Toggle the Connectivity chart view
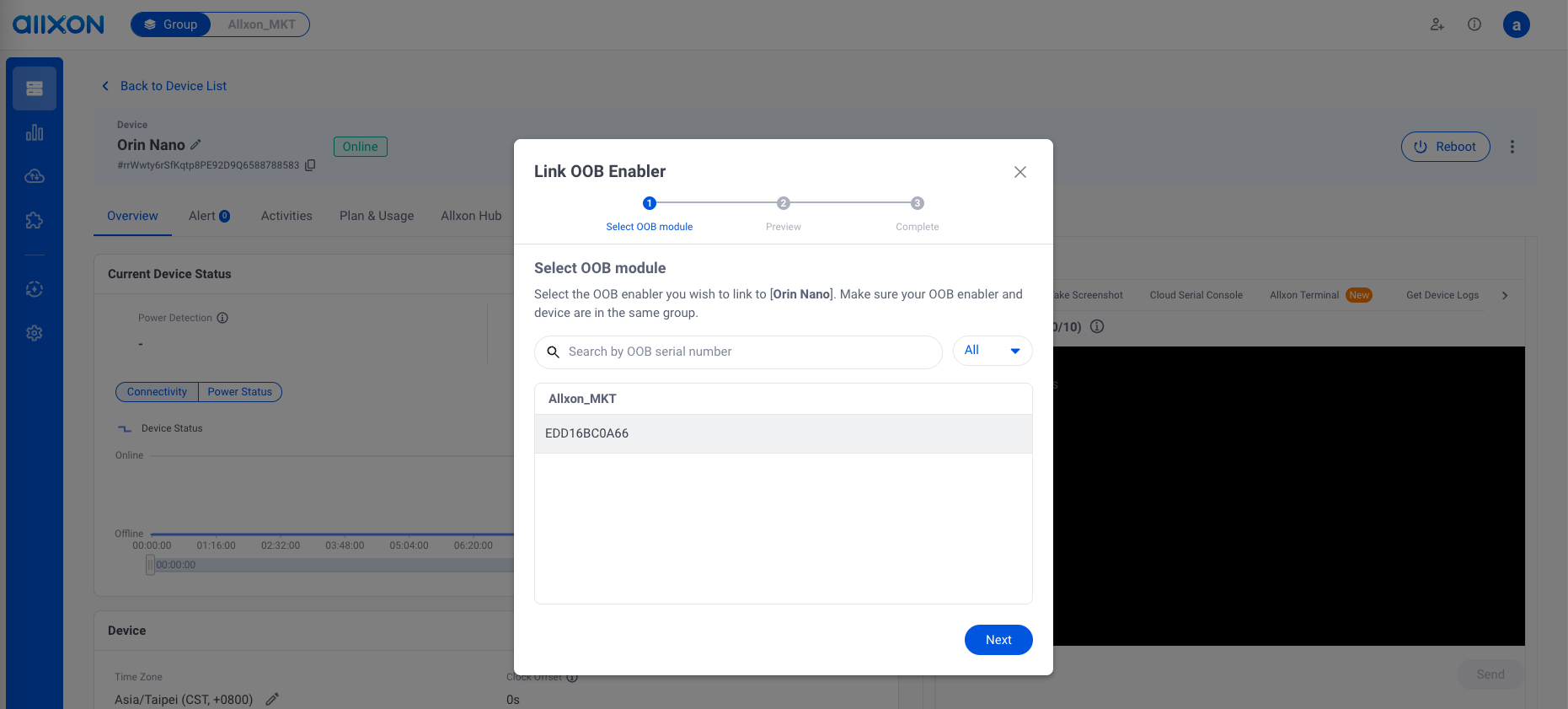The width and height of the screenshot is (1568, 709). point(157,392)
